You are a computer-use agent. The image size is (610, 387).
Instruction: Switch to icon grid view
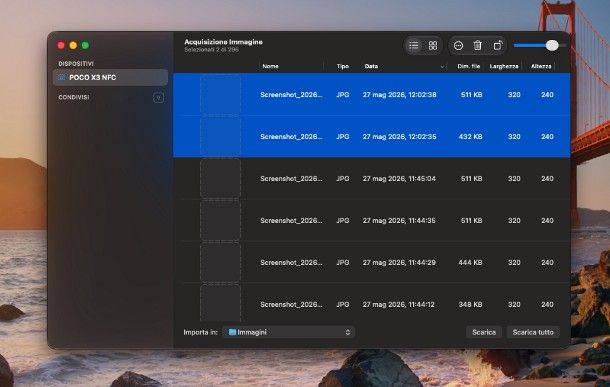(x=433, y=46)
